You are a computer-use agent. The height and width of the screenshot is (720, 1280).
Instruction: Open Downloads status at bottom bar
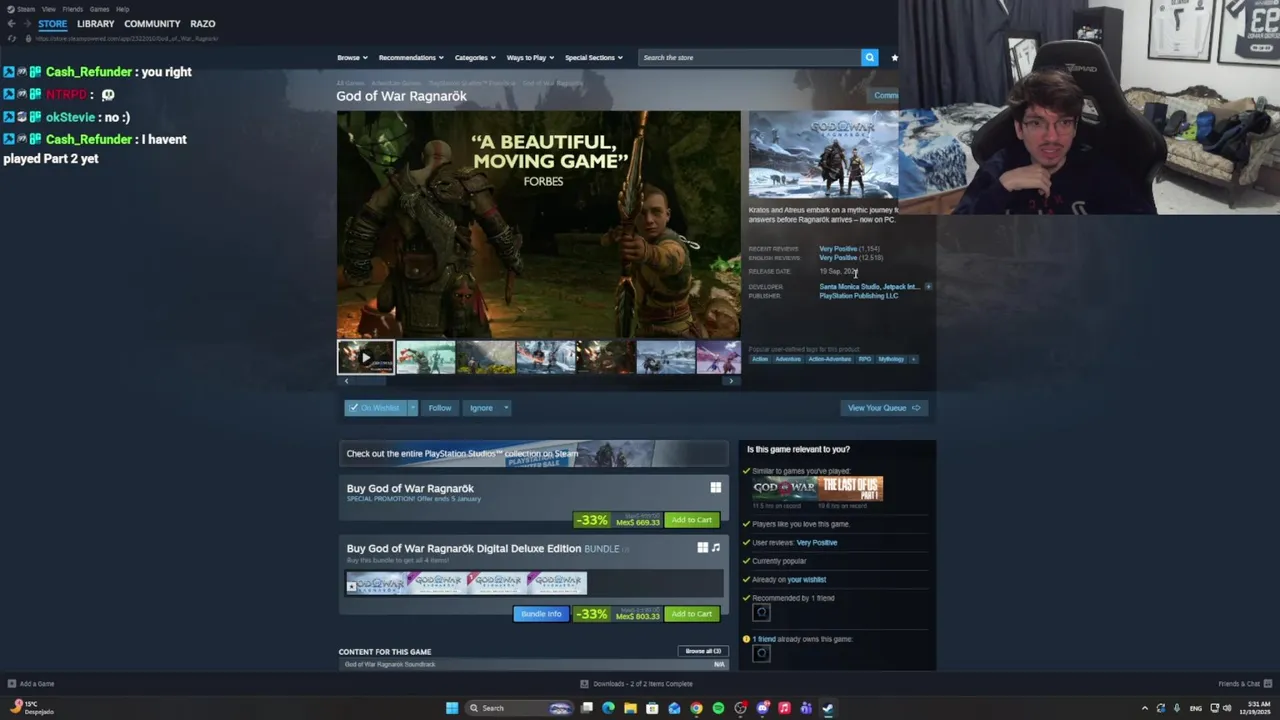pos(636,684)
